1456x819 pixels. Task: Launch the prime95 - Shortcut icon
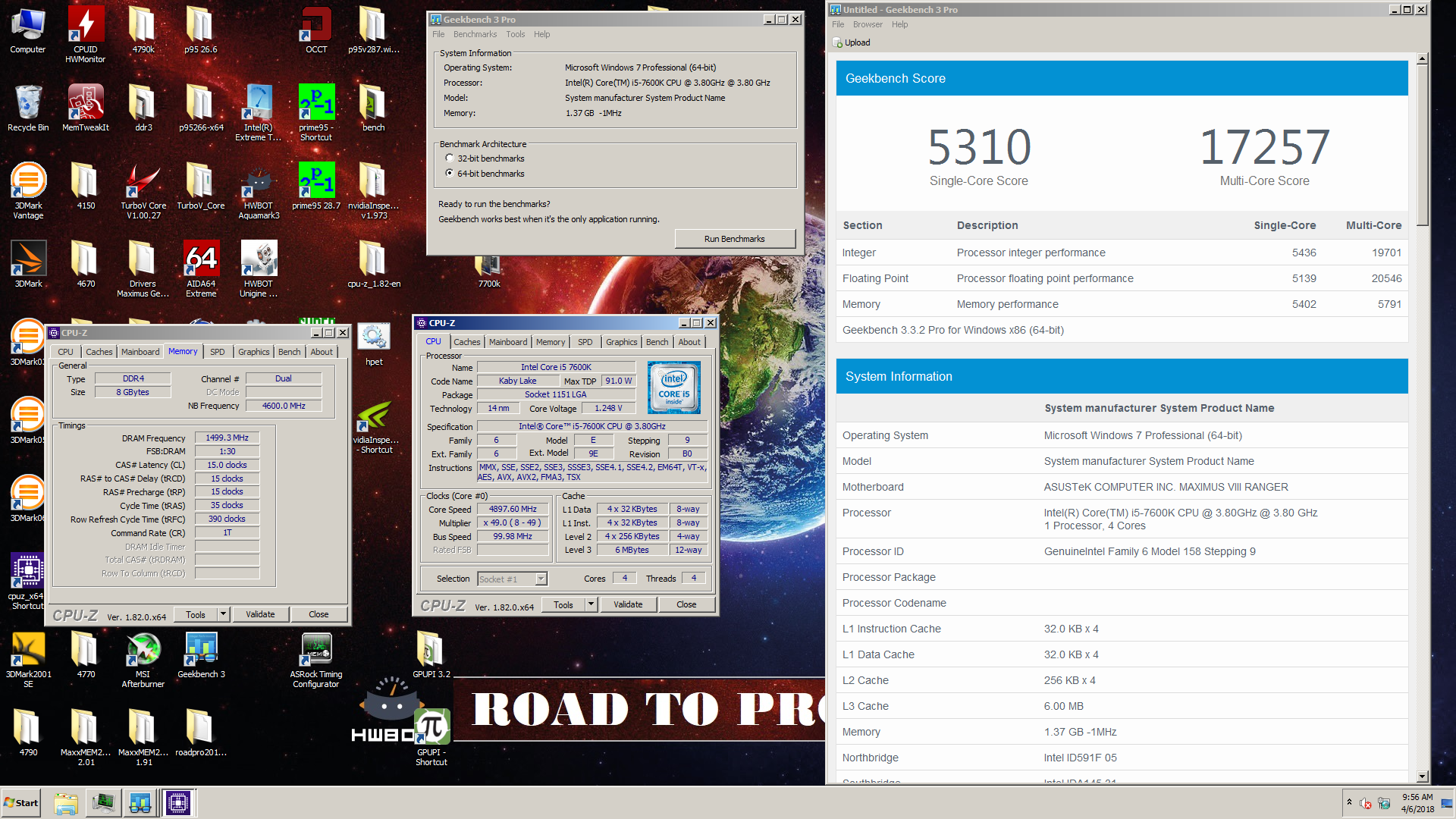[x=316, y=112]
